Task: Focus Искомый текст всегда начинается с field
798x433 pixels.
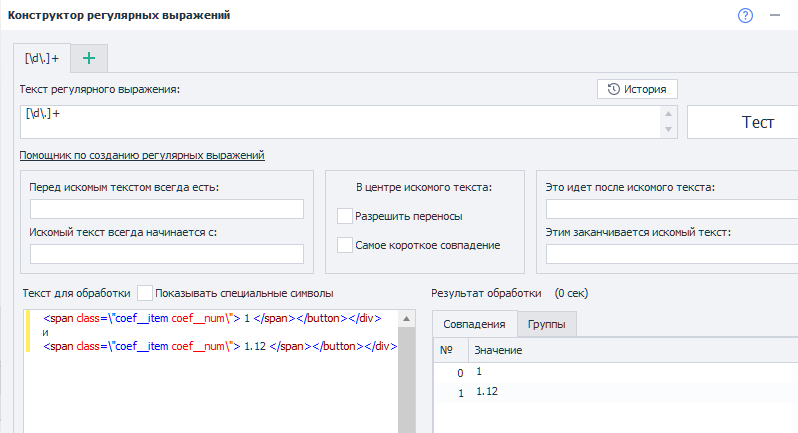Action: click(x=167, y=254)
